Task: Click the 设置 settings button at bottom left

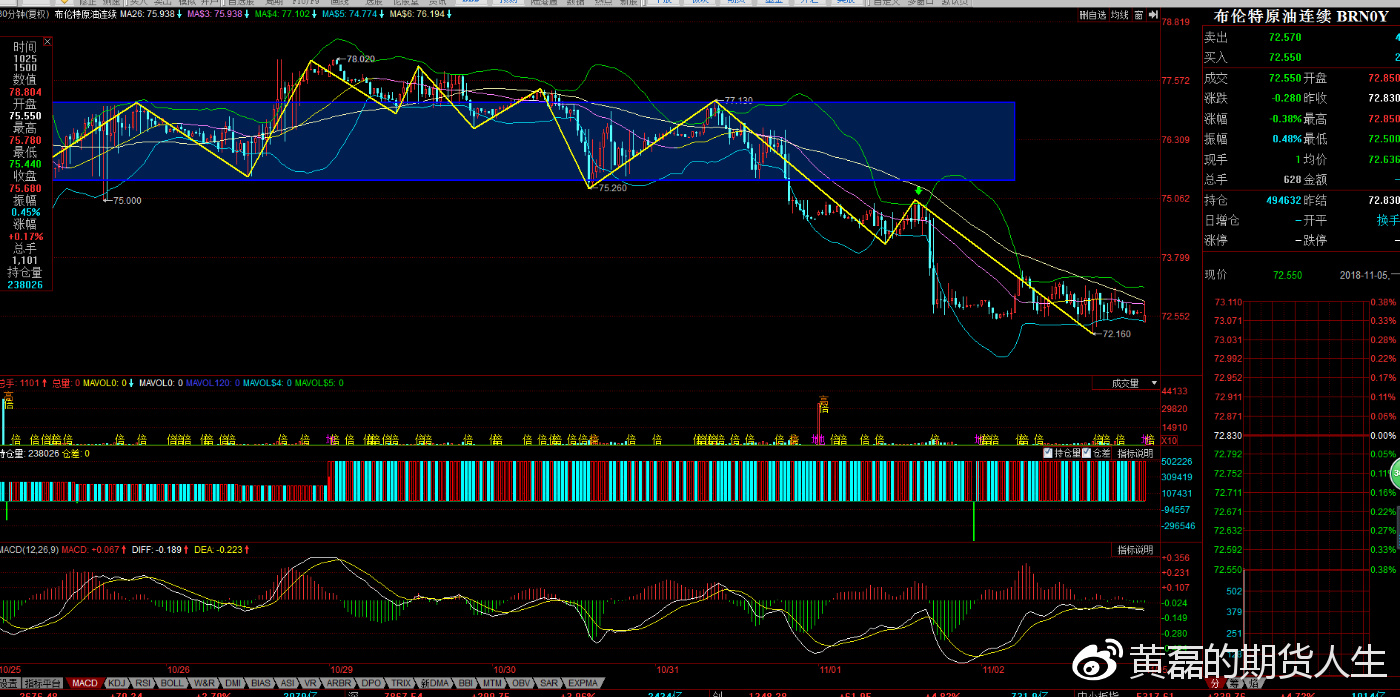Action: (x=9, y=683)
